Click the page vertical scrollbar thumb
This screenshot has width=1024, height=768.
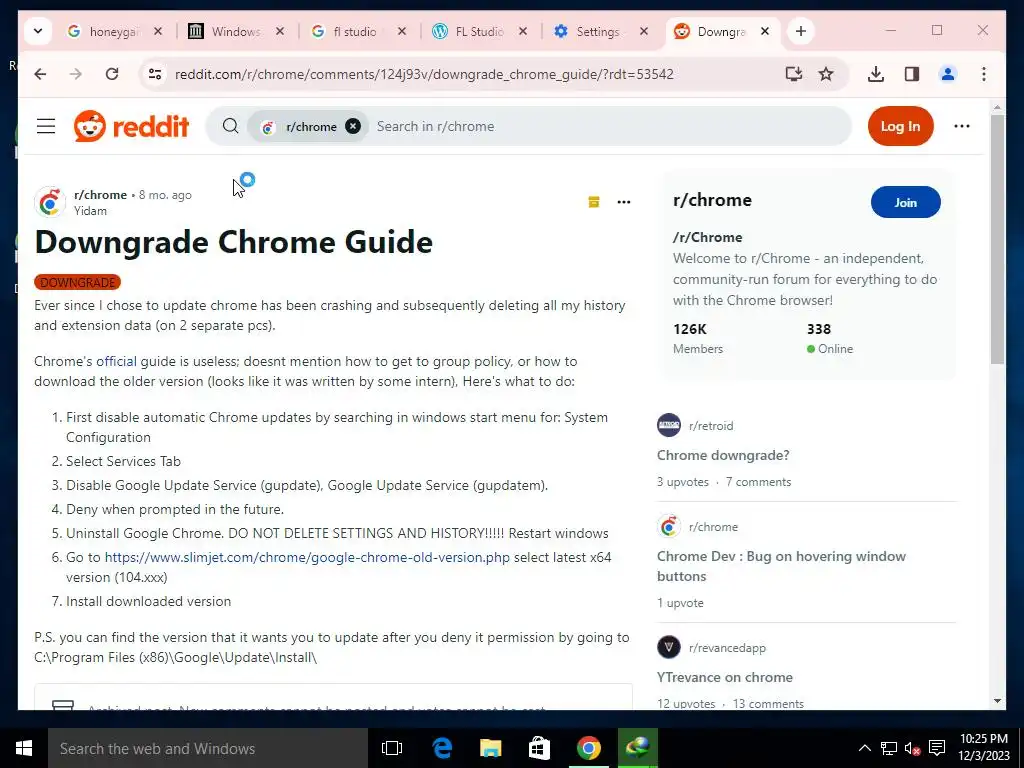(x=997, y=238)
